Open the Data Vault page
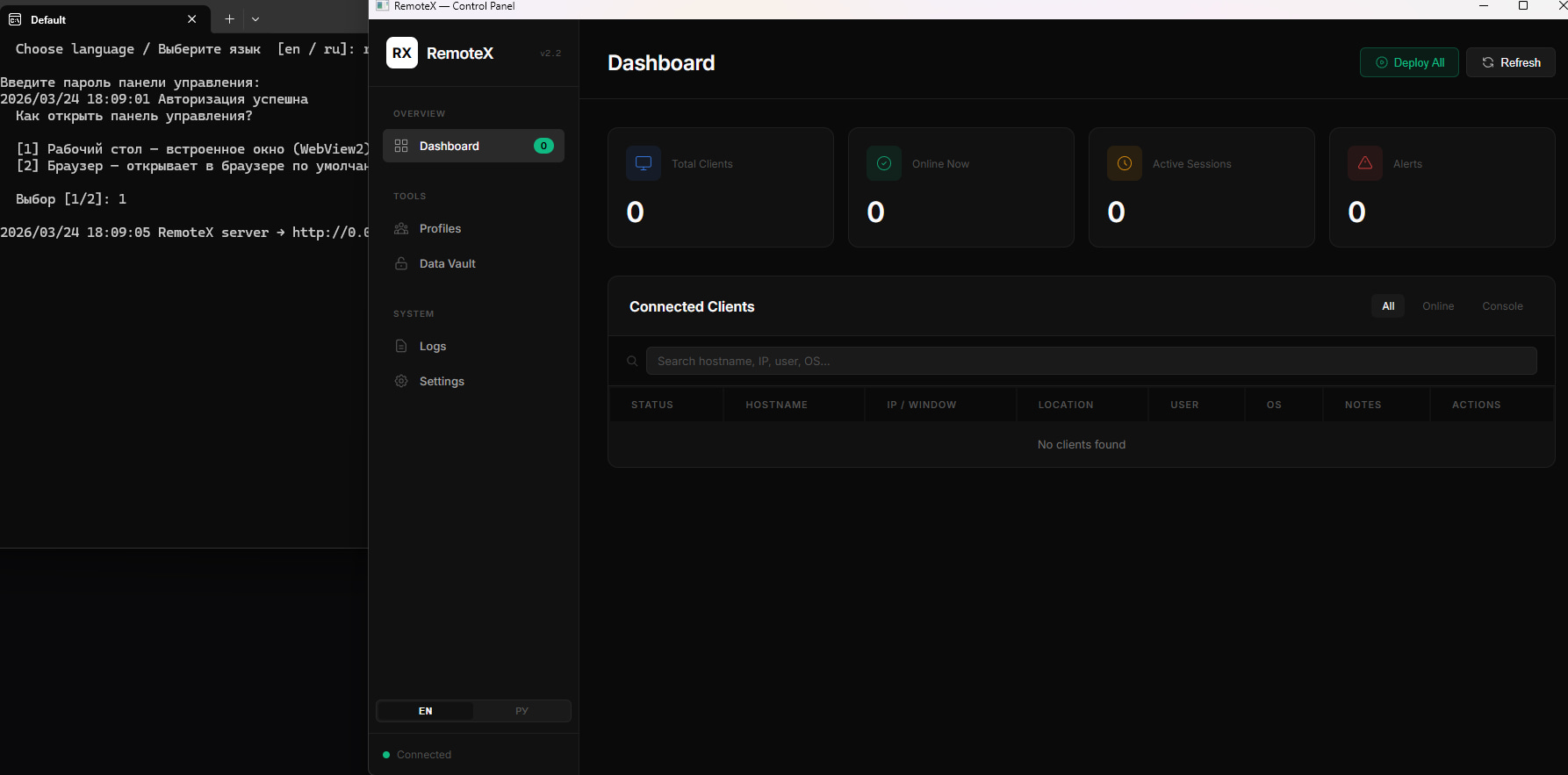Screen dimensions: 1568x775 tap(473, 263)
